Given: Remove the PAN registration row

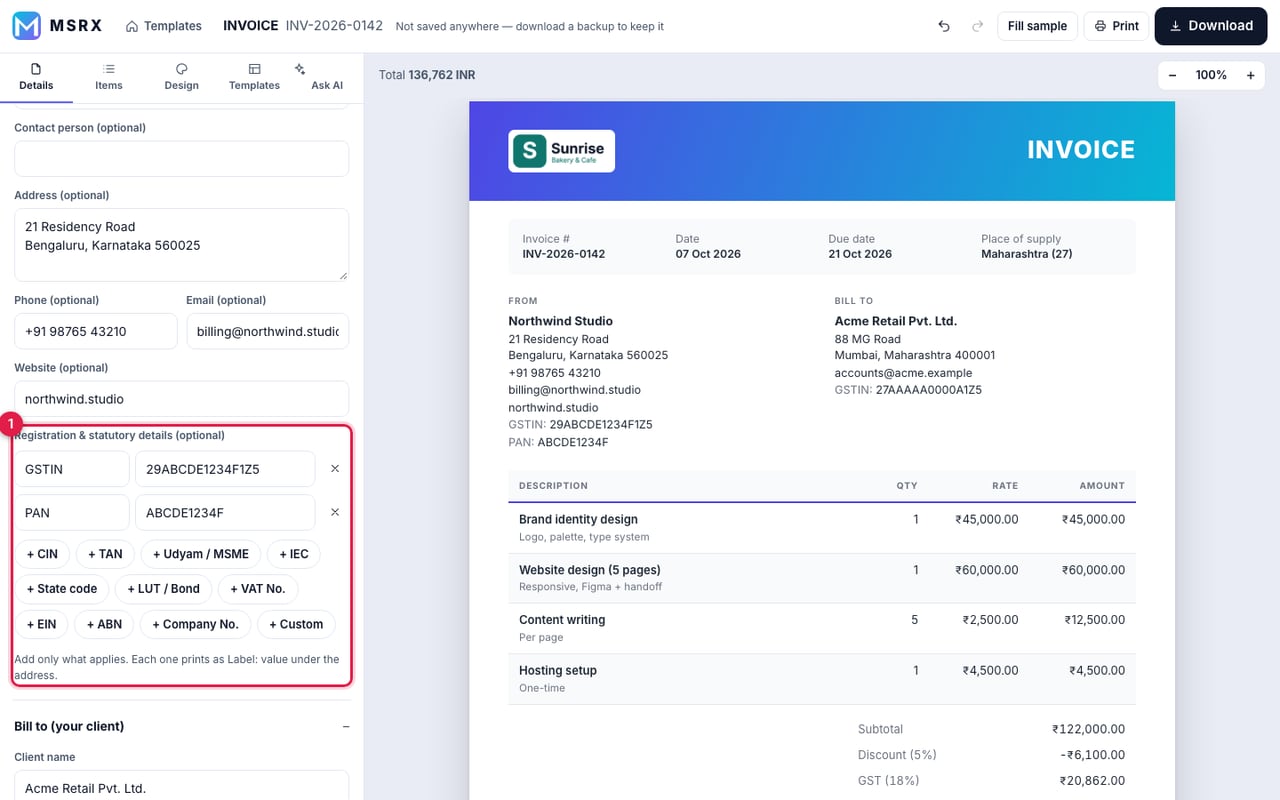Looking at the screenshot, I should click(335, 512).
